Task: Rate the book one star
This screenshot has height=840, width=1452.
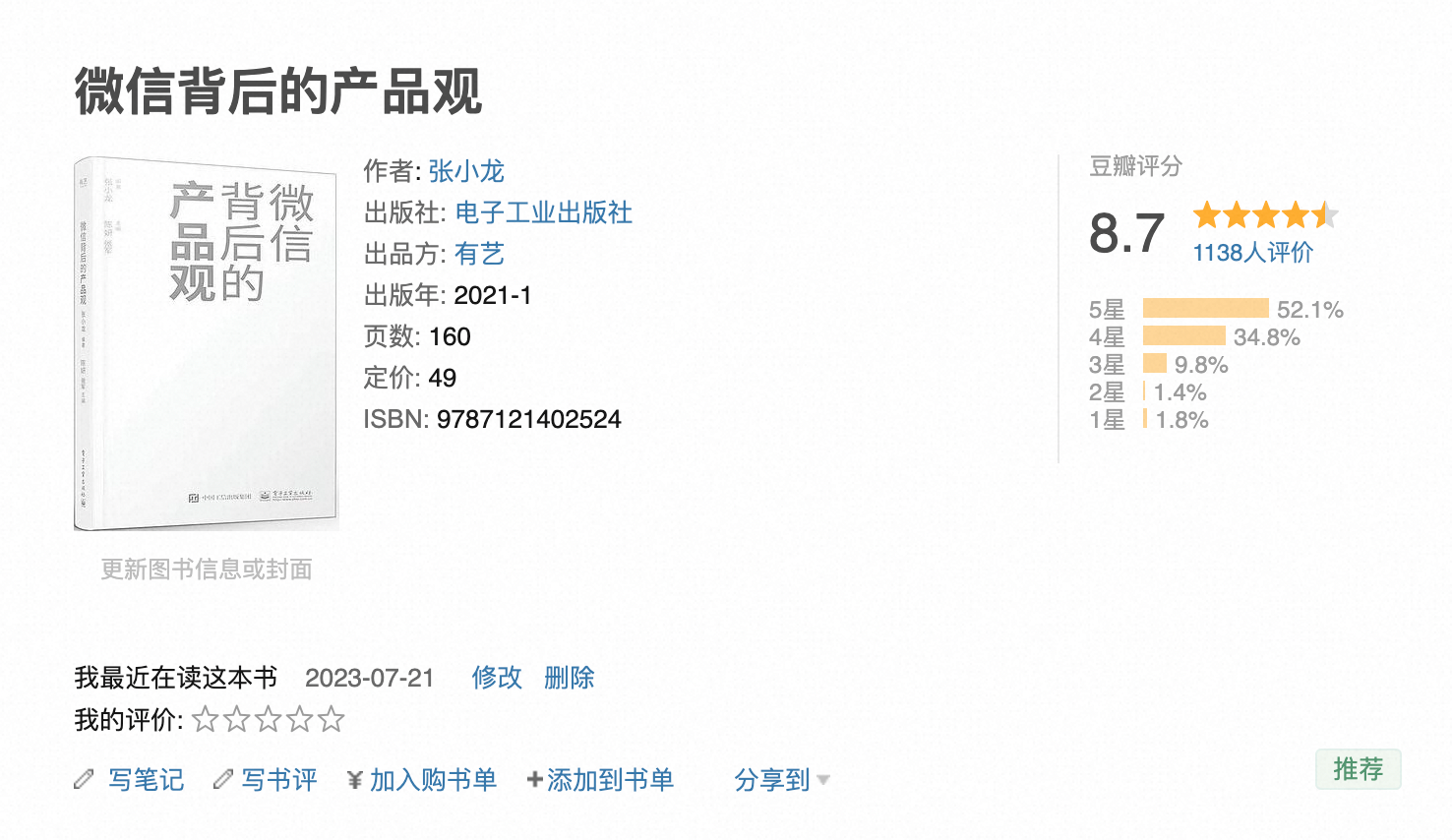Action: (x=205, y=720)
